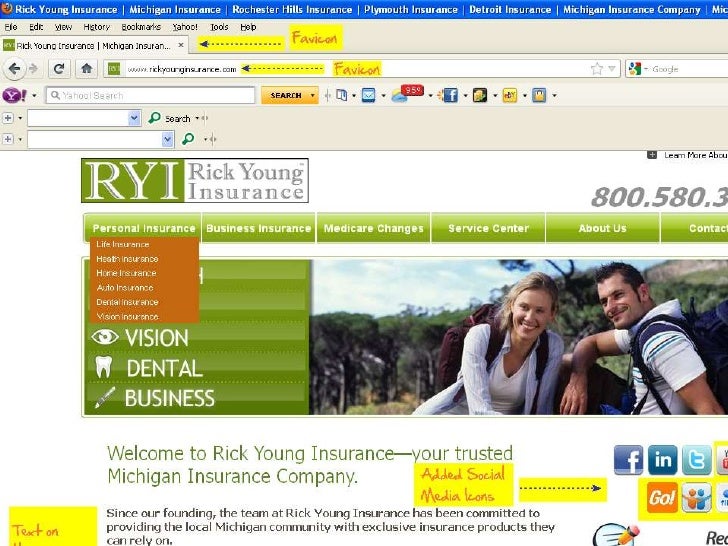This screenshot has width=728, height=546.
Task: Expand the dropdown arrow after the mail icon
Action: [x=383, y=96]
